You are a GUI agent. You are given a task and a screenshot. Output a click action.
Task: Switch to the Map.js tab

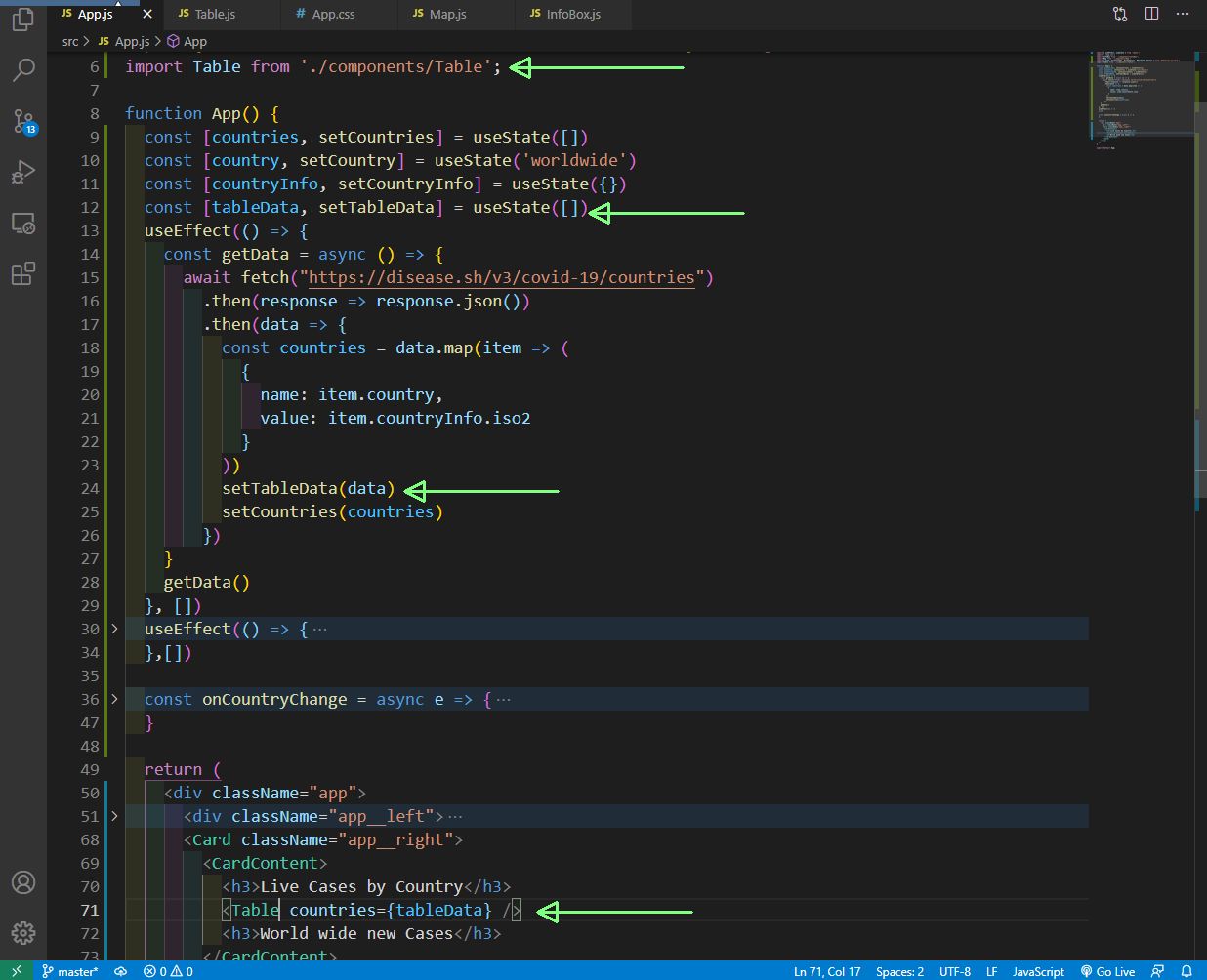pyautogui.click(x=456, y=14)
